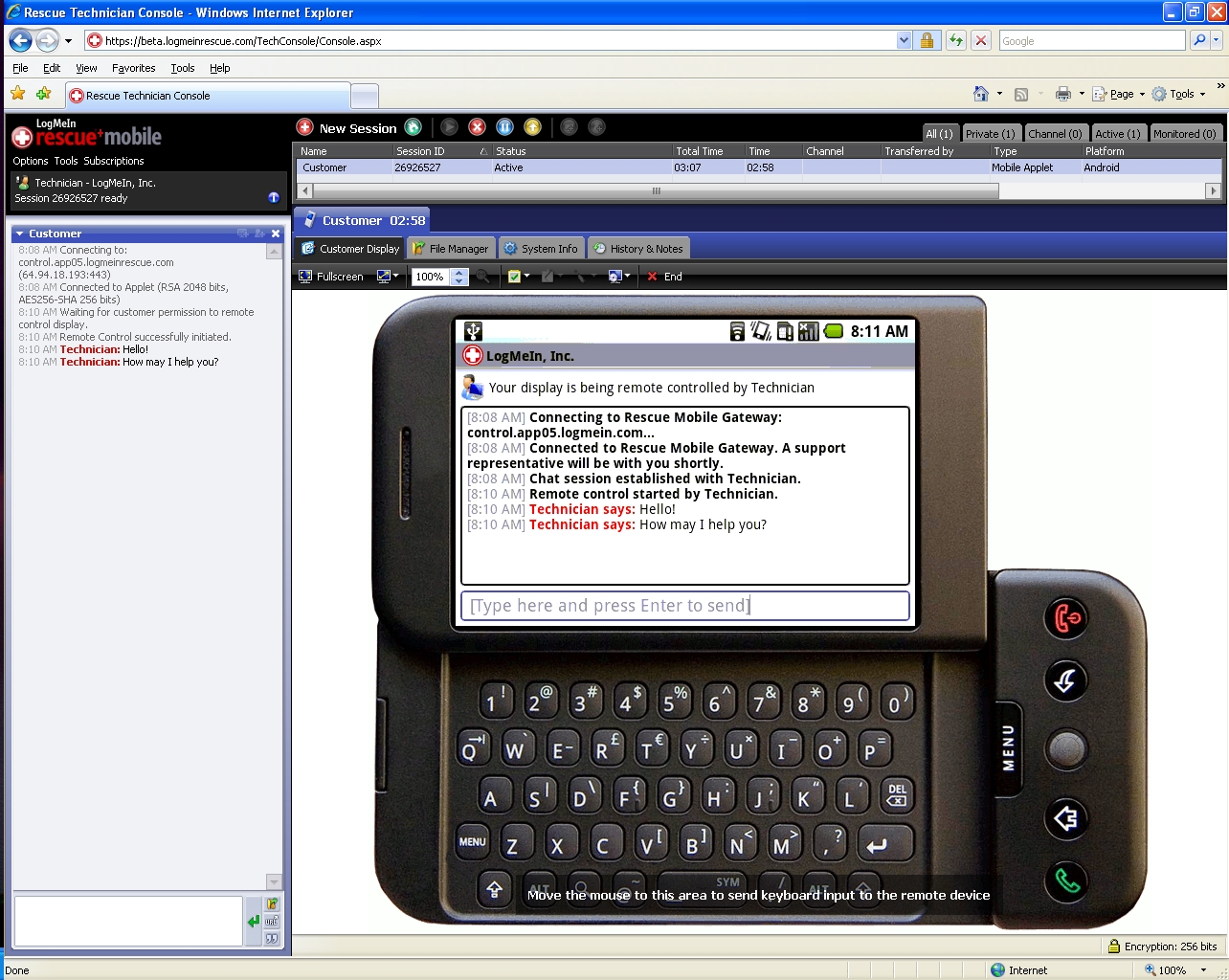The height and width of the screenshot is (980, 1229).
Task: Click the phone's home button
Action: tap(1066, 681)
